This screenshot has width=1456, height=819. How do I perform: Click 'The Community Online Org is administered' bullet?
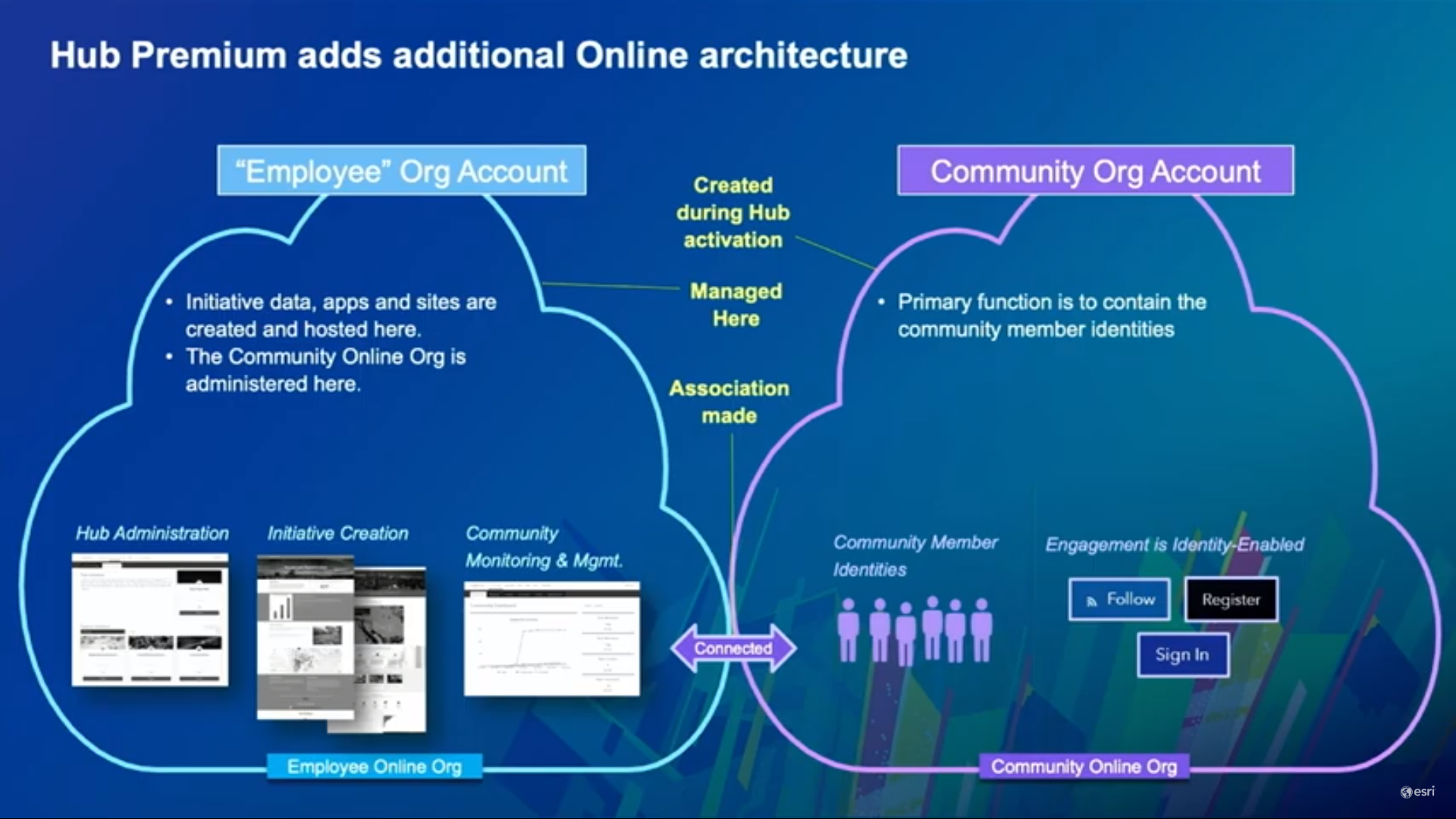tap(326, 370)
